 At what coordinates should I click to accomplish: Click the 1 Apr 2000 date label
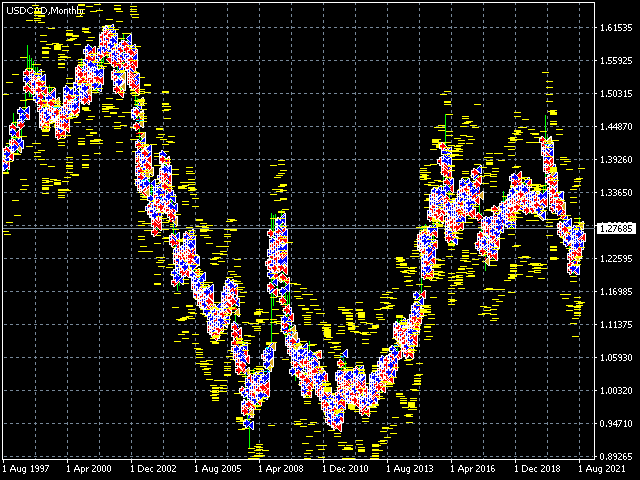[89, 469]
